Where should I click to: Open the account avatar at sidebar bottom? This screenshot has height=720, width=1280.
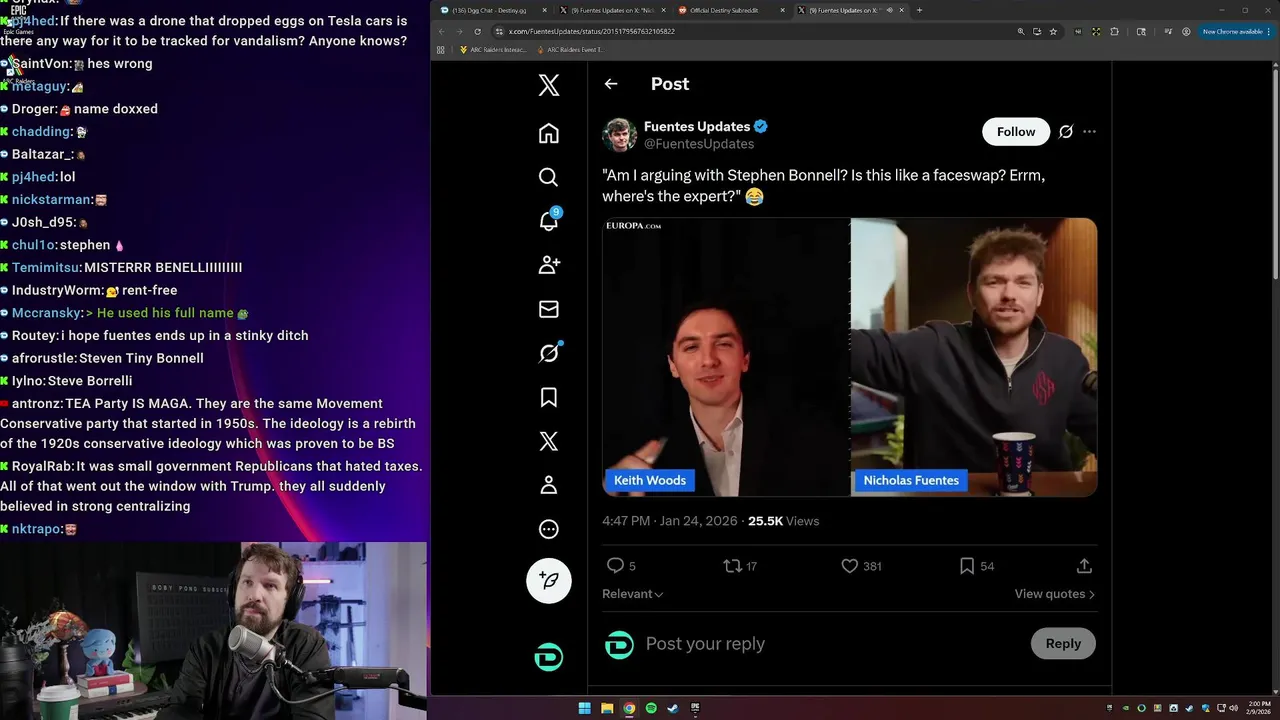(x=549, y=657)
